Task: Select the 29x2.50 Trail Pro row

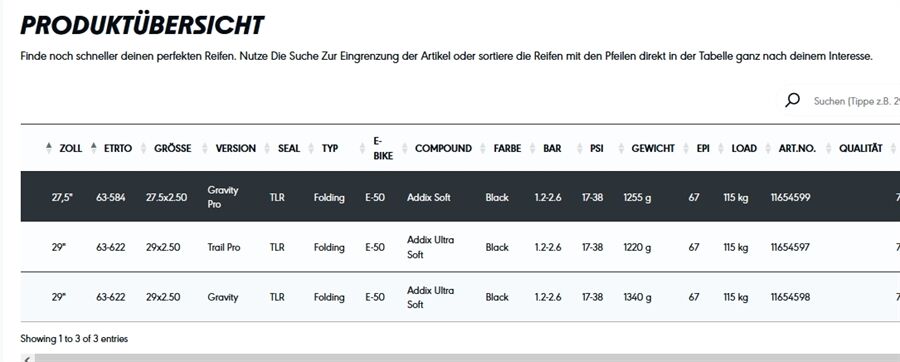Action: point(460,247)
